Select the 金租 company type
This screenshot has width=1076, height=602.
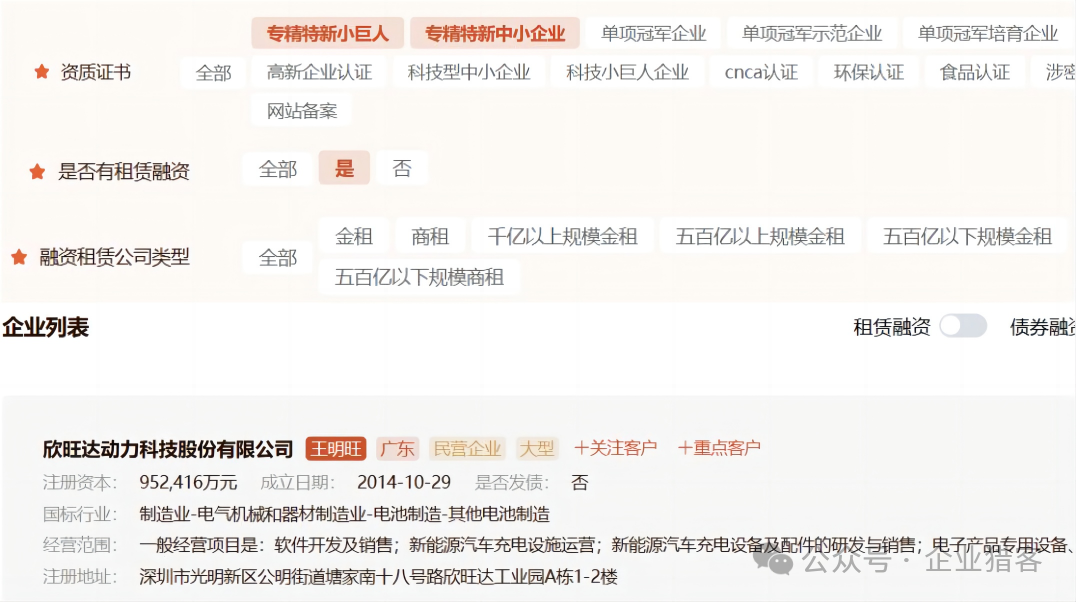pyautogui.click(x=354, y=236)
